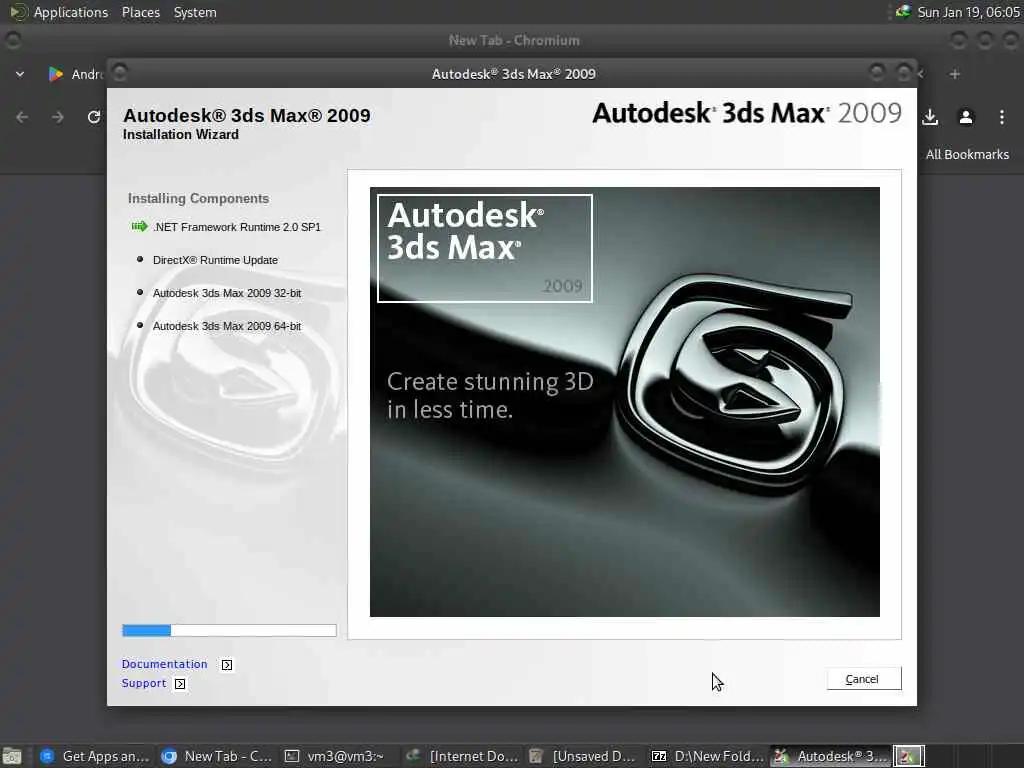The width and height of the screenshot is (1024, 768).
Task: Expand Chromium tab search dropdown
Action: [20, 74]
